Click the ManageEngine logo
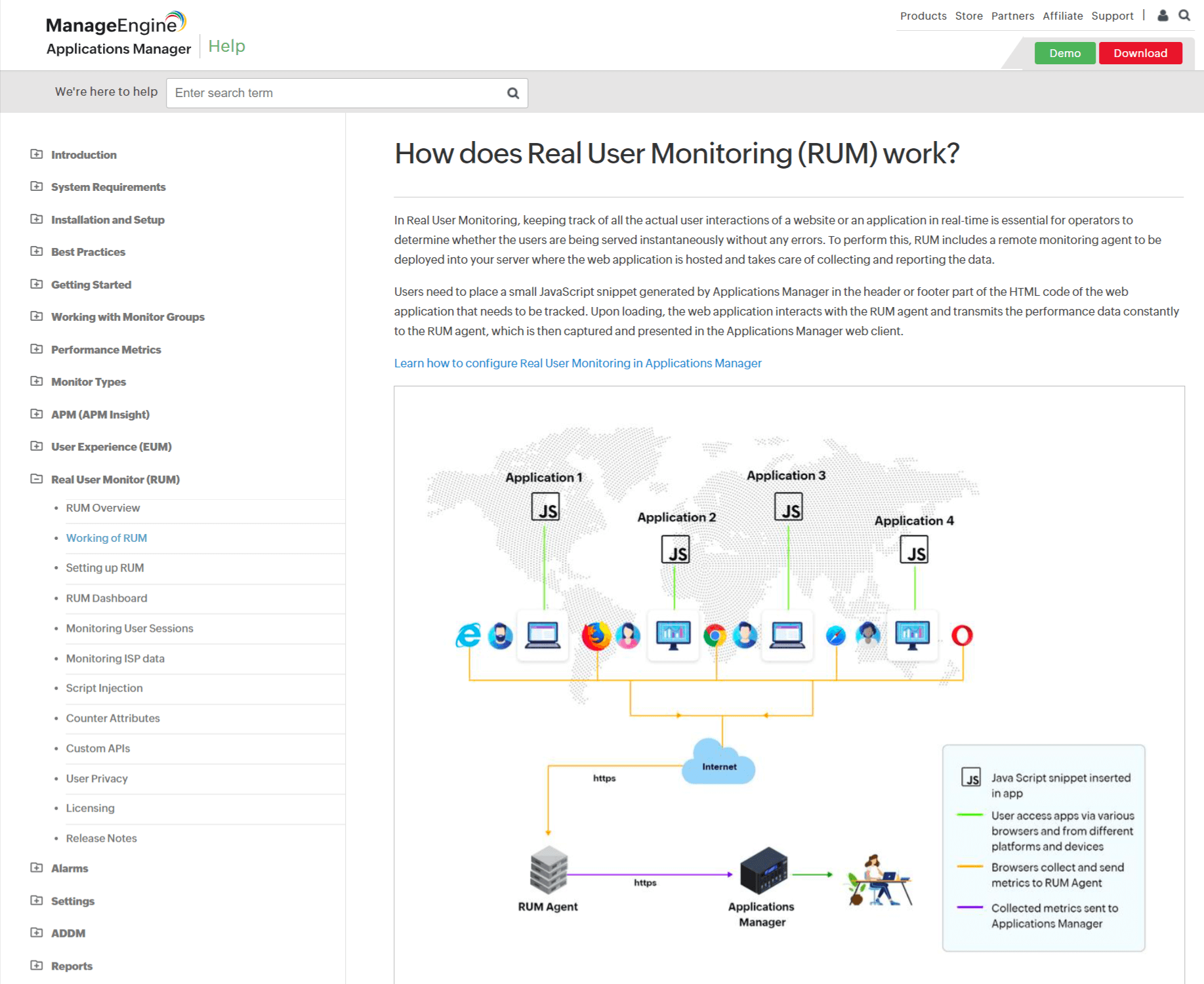 pos(116,24)
